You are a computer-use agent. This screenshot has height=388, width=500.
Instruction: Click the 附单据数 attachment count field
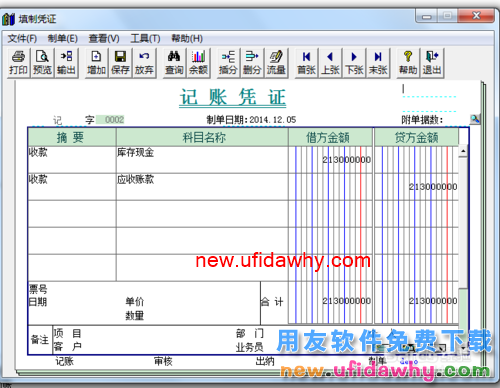point(456,120)
